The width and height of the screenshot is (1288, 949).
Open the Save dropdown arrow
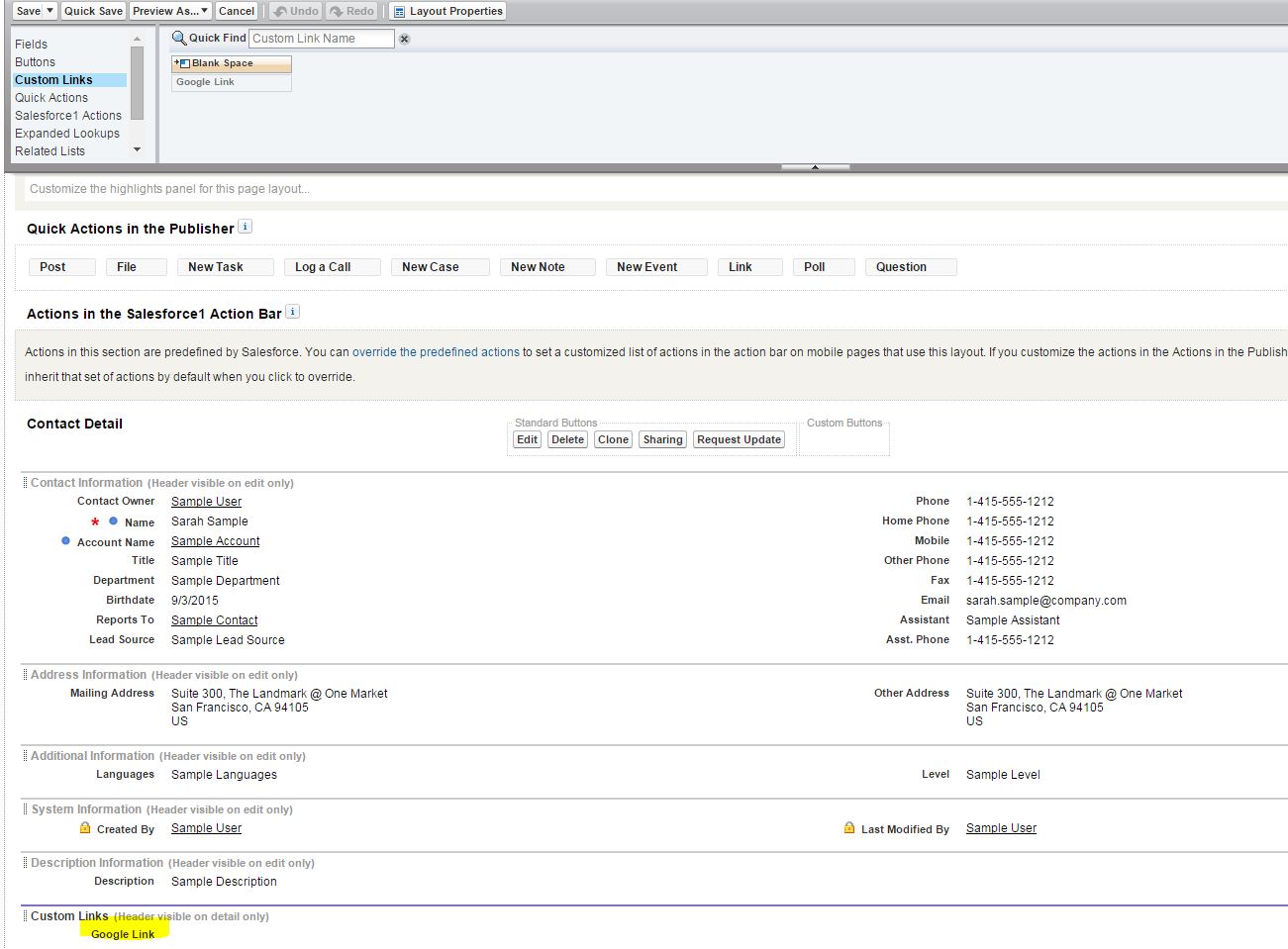coord(50,11)
